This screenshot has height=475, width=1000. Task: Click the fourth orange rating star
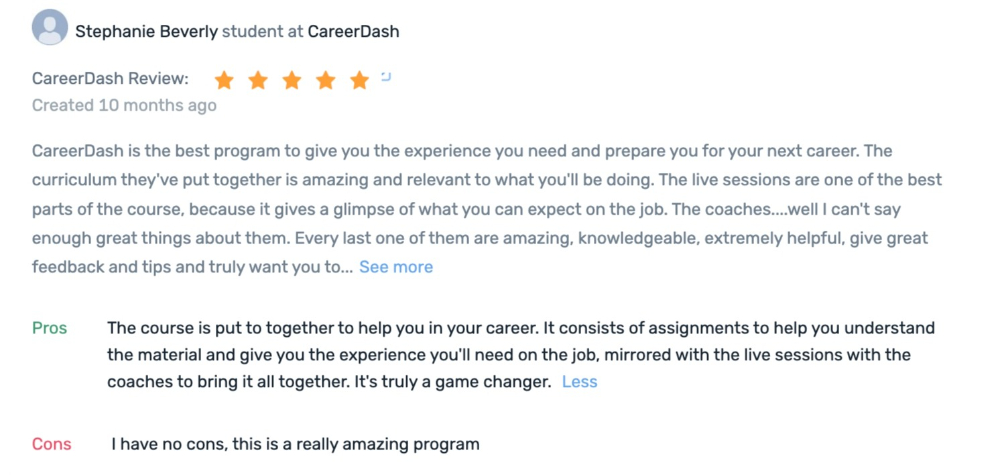325,80
